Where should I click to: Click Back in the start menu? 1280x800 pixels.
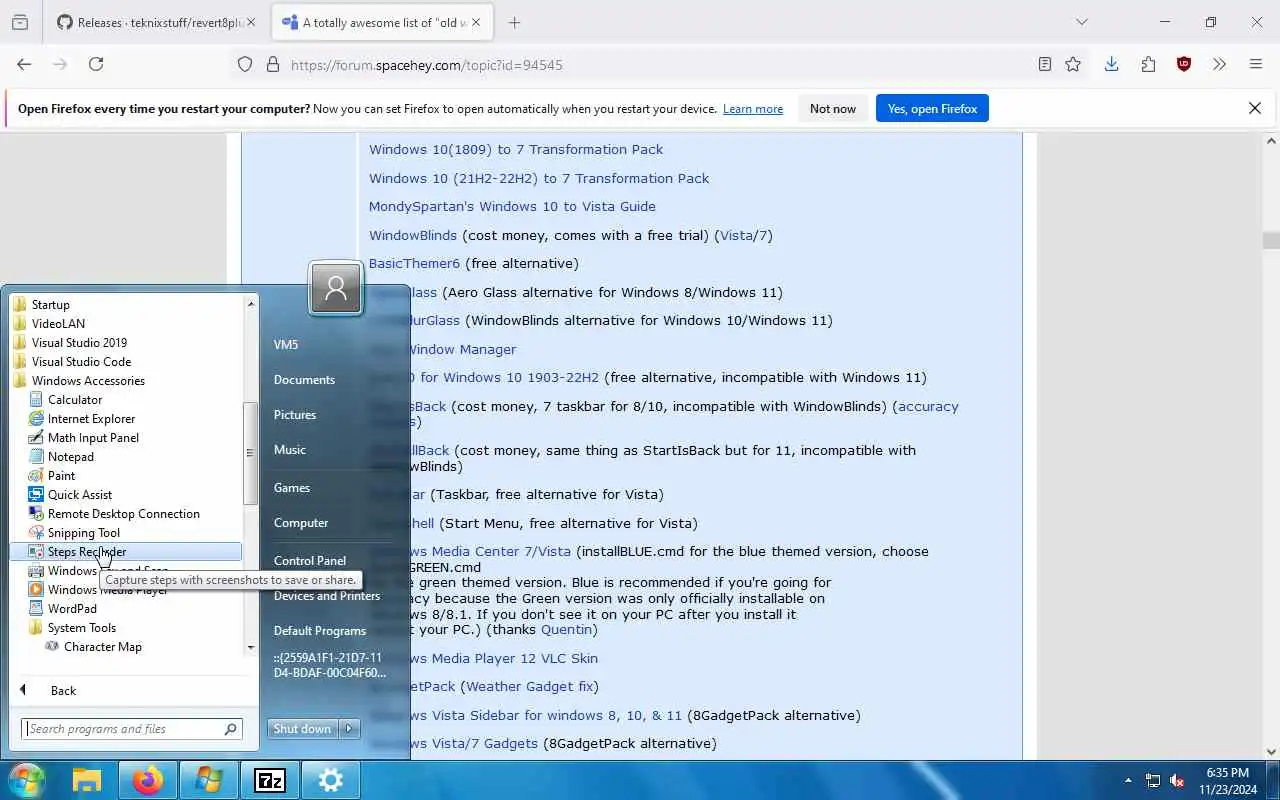(63, 691)
